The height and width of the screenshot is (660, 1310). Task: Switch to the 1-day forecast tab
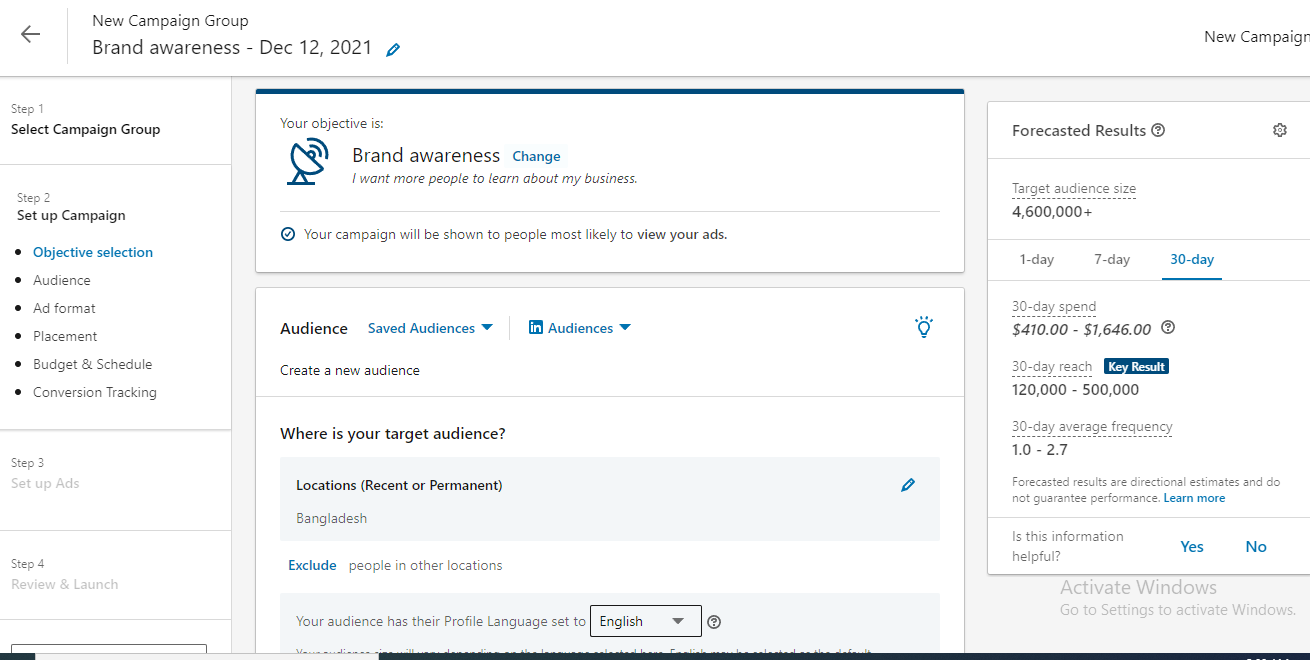pyautogui.click(x=1036, y=259)
